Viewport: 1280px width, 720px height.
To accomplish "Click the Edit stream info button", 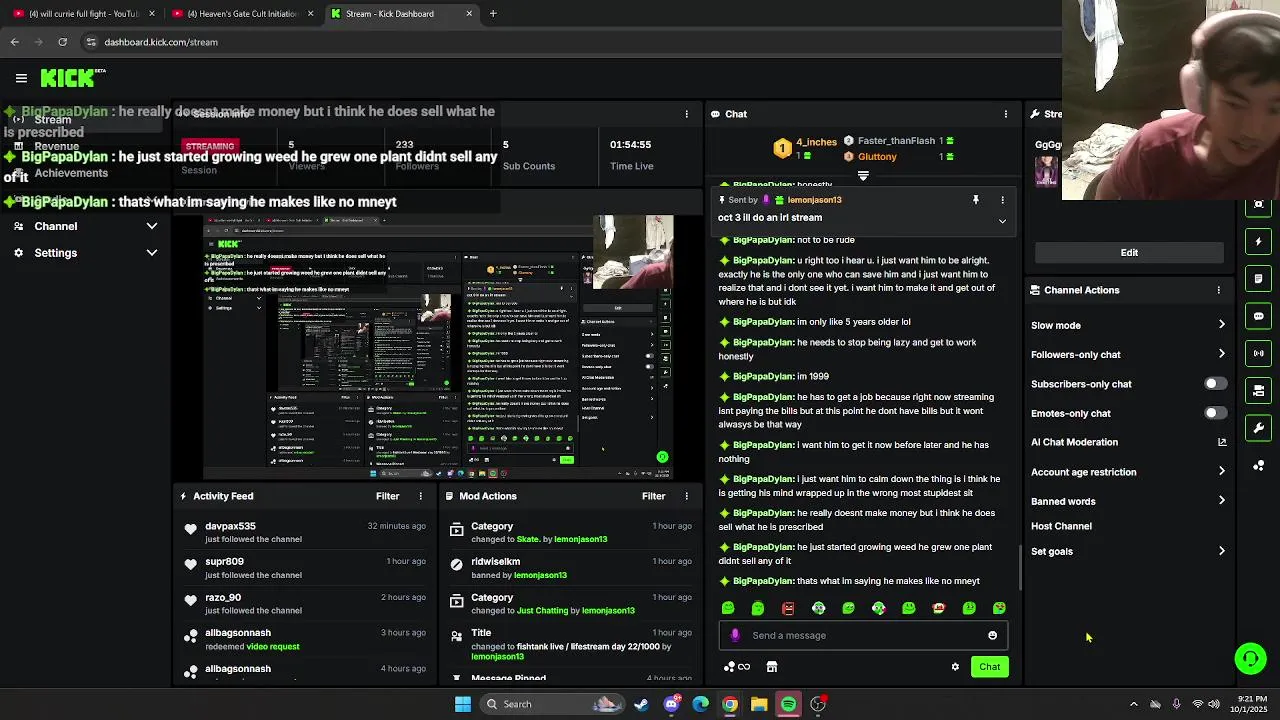I will (x=1129, y=253).
